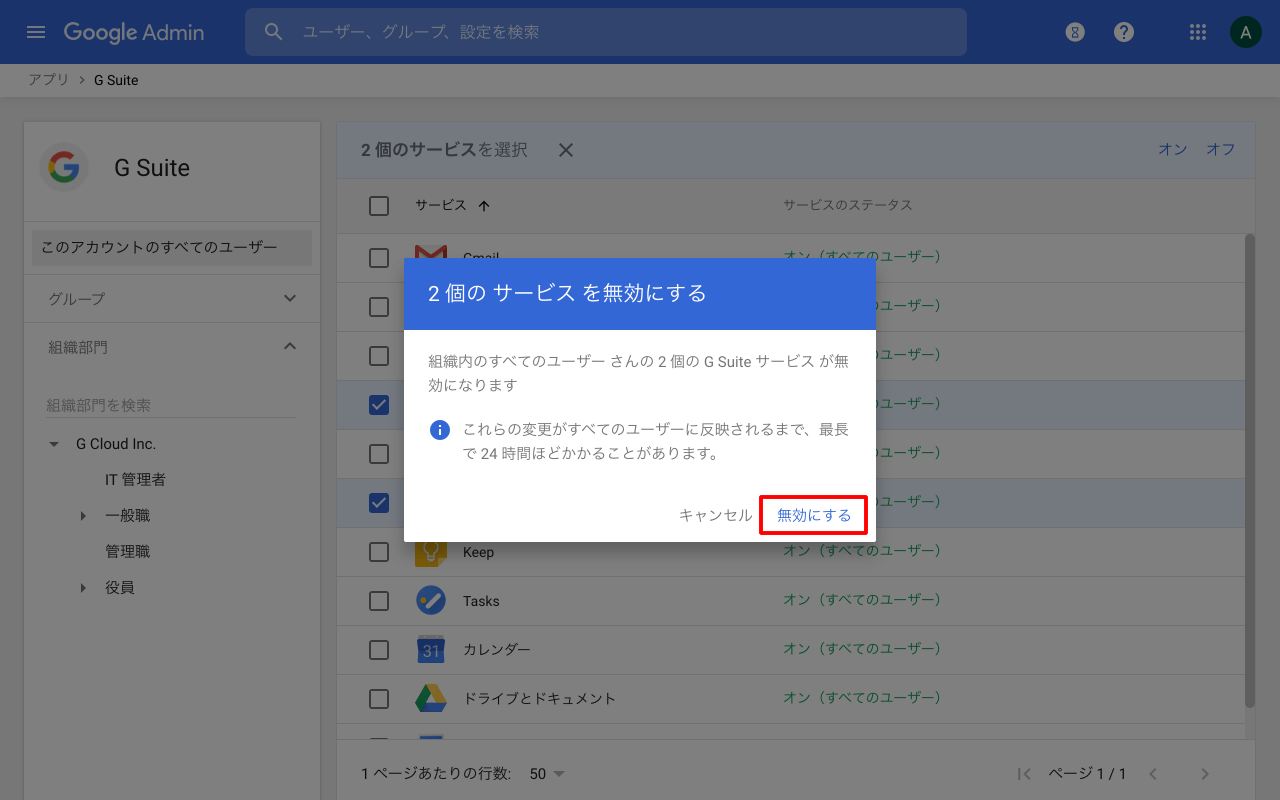The width and height of the screenshot is (1280, 800).
Task: Open the rows per page dropdown
Action: click(547, 774)
